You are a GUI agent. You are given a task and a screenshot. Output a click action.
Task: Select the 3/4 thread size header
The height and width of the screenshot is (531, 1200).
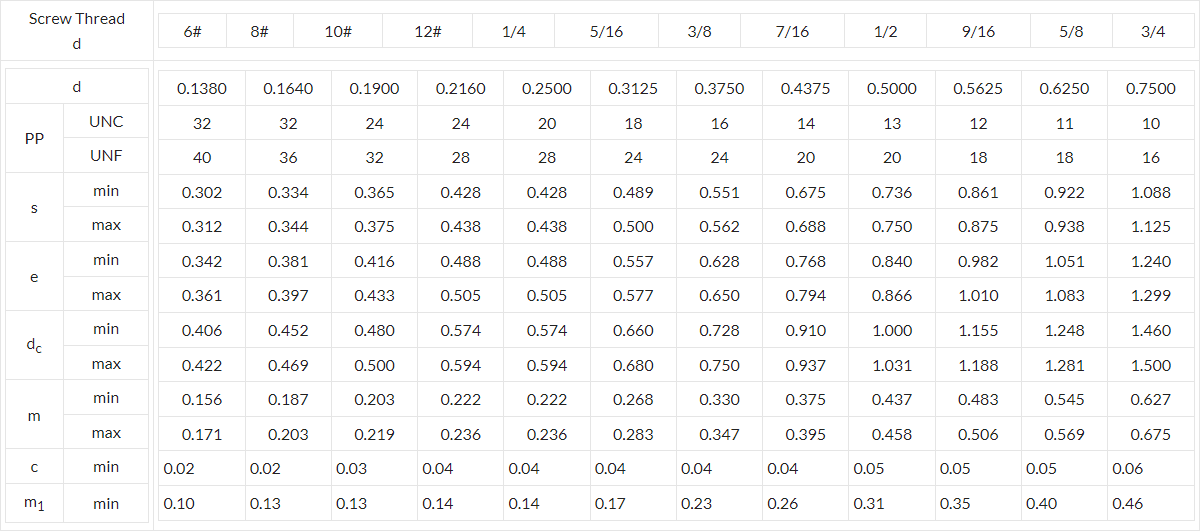pyautogui.click(x=1153, y=31)
